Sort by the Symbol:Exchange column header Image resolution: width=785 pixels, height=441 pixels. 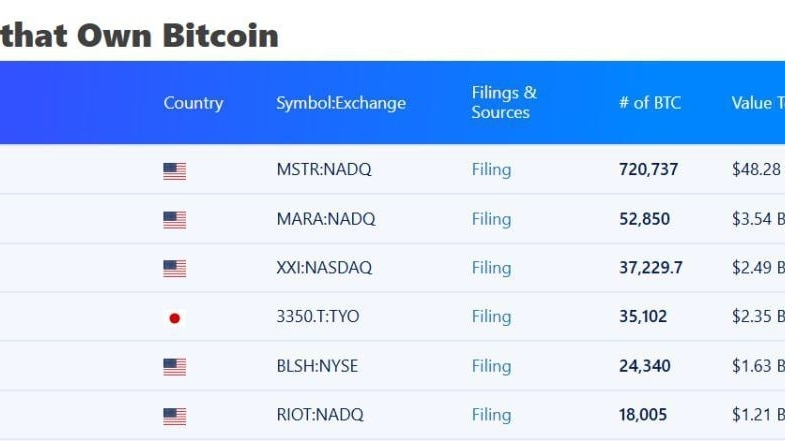coord(341,103)
